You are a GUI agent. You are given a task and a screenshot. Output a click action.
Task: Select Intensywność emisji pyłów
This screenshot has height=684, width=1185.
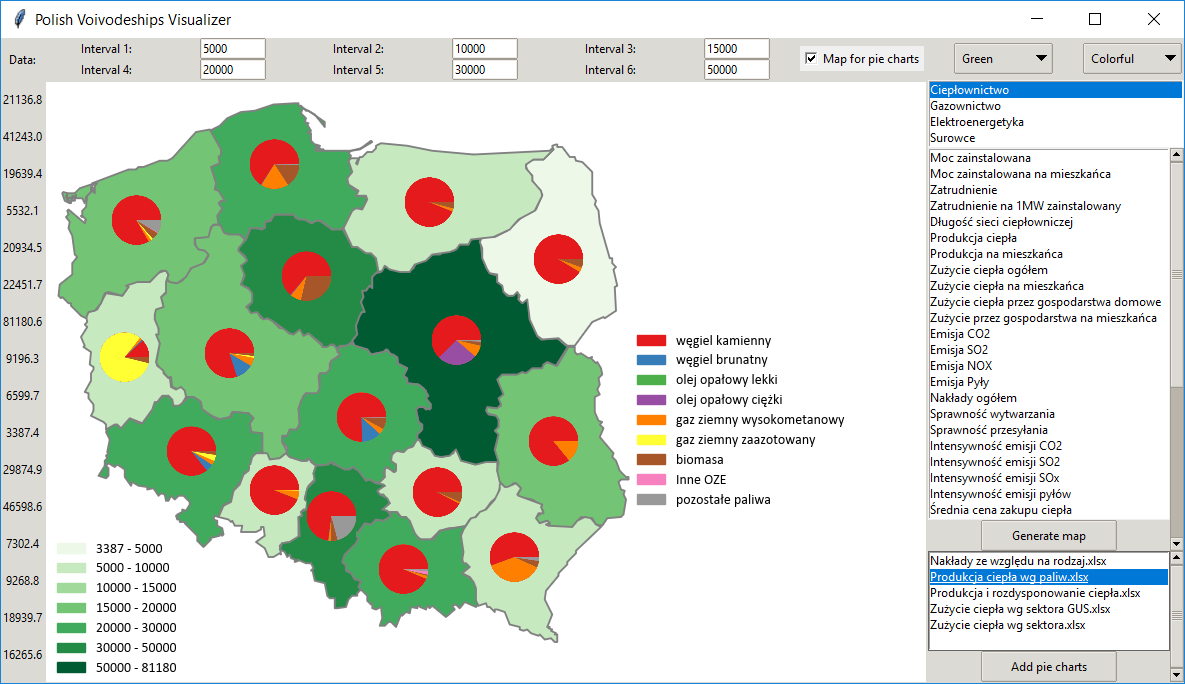point(1049,494)
